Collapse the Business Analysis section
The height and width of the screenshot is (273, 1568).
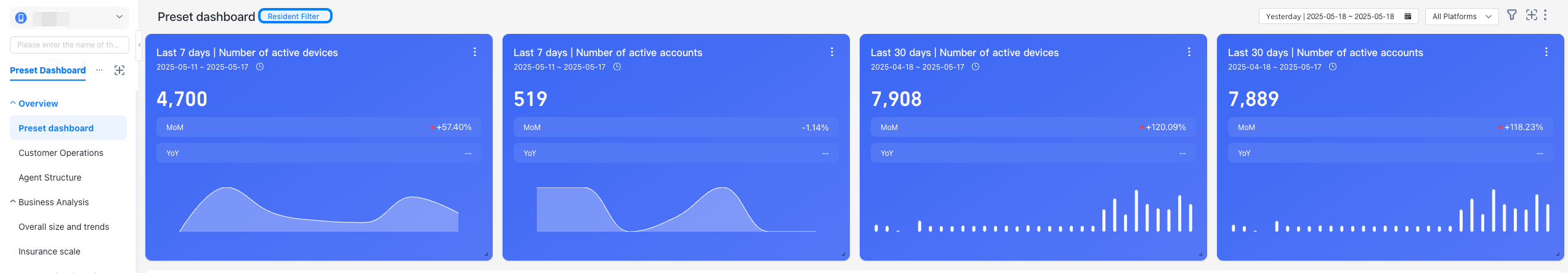13,202
